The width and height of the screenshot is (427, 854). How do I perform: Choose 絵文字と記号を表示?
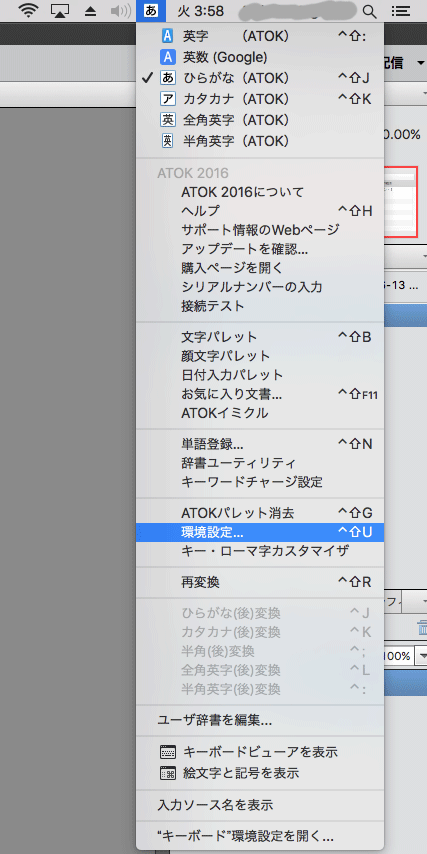(260, 773)
